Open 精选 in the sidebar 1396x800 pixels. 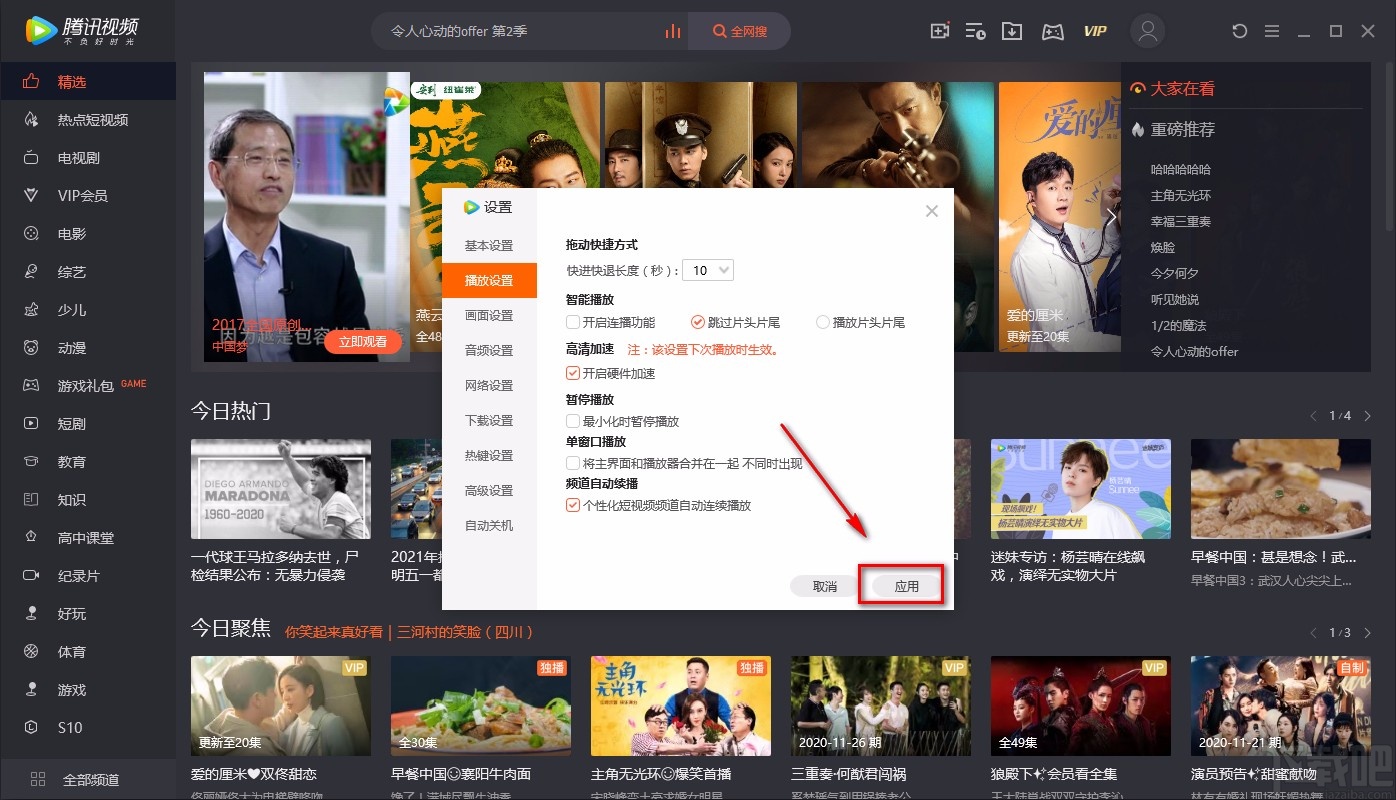(88, 82)
